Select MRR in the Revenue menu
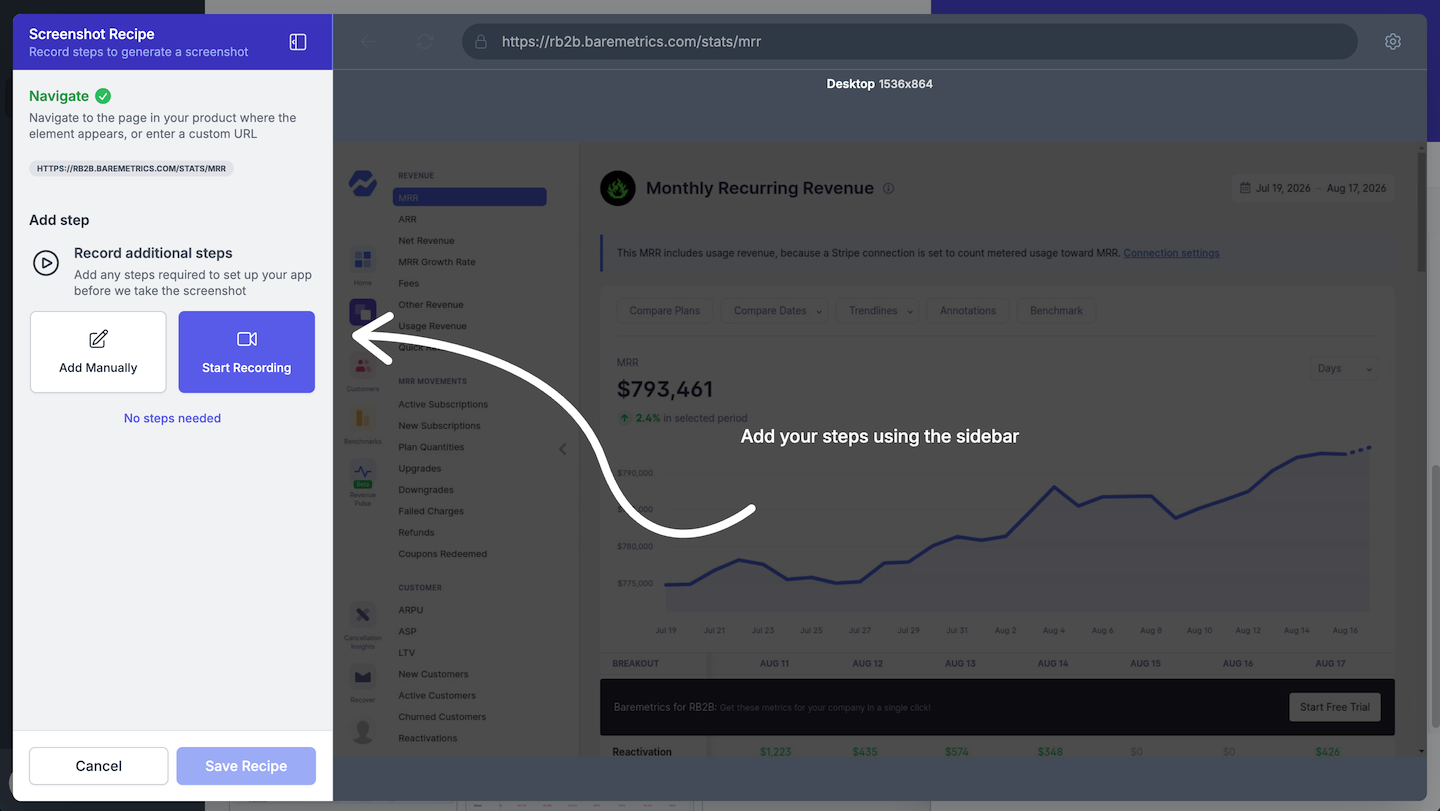This screenshot has height=811, width=1440. tap(469, 197)
